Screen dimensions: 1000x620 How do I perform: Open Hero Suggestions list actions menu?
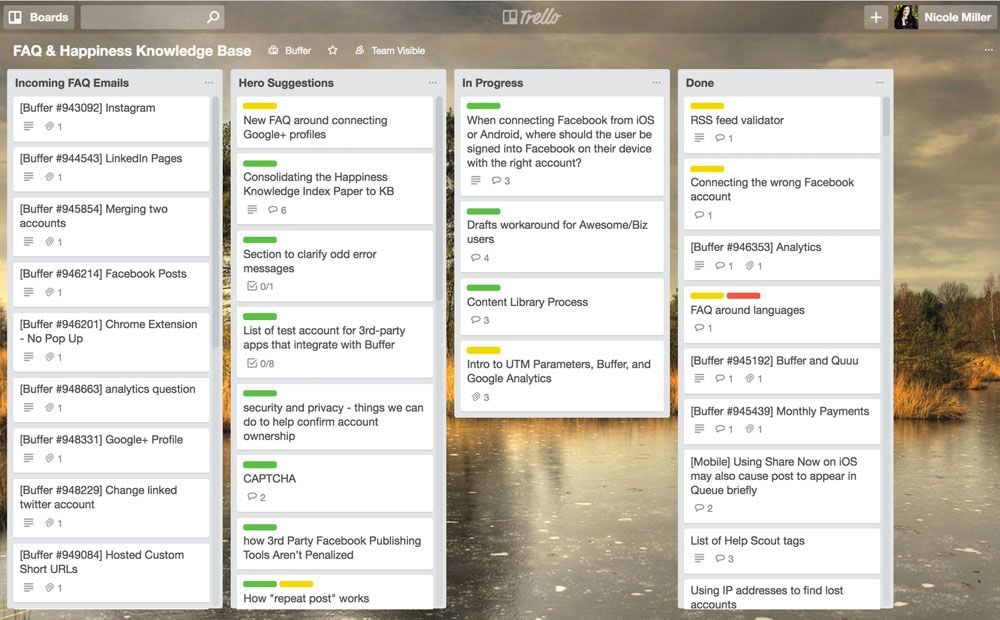433,83
